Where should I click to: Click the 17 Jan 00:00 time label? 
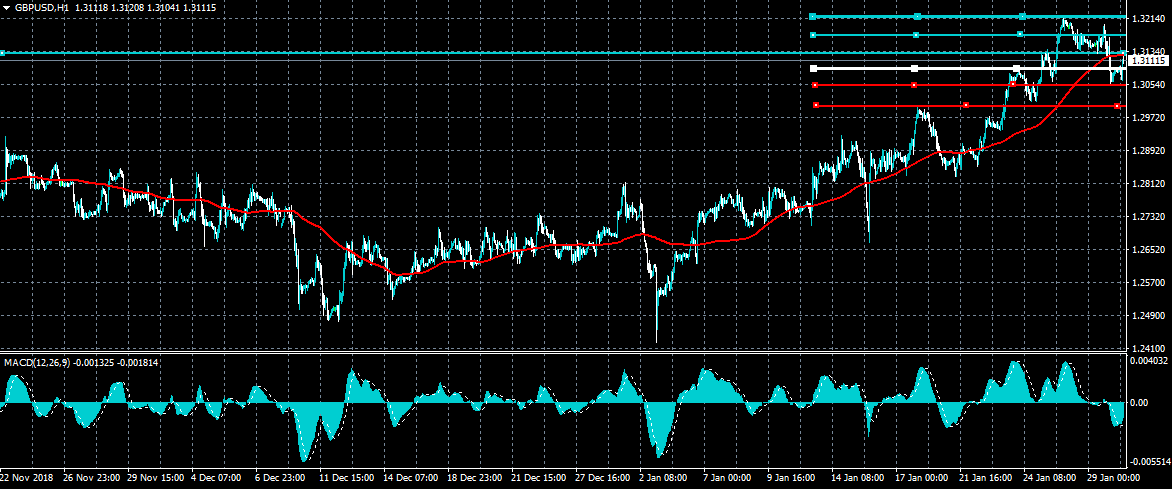[924, 478]
